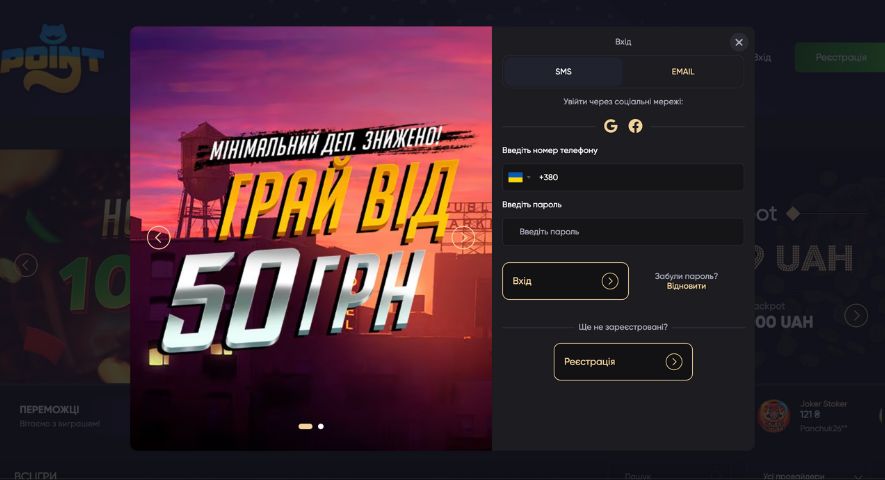Click the green Реєстрація button in page header

point(840,57)
